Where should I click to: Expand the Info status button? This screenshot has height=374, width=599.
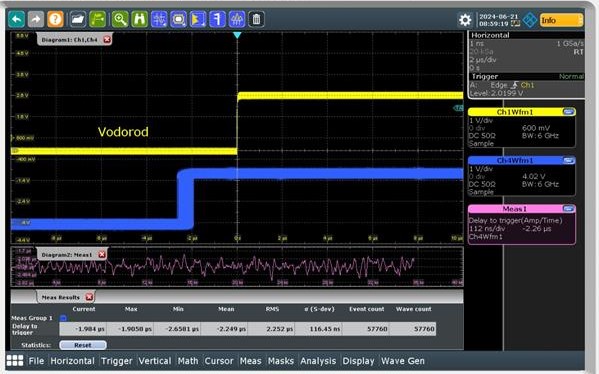click(562, 20)
